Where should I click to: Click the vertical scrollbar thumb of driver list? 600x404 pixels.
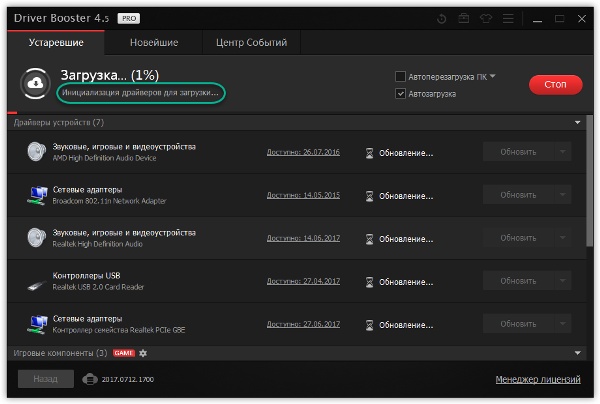590,181
